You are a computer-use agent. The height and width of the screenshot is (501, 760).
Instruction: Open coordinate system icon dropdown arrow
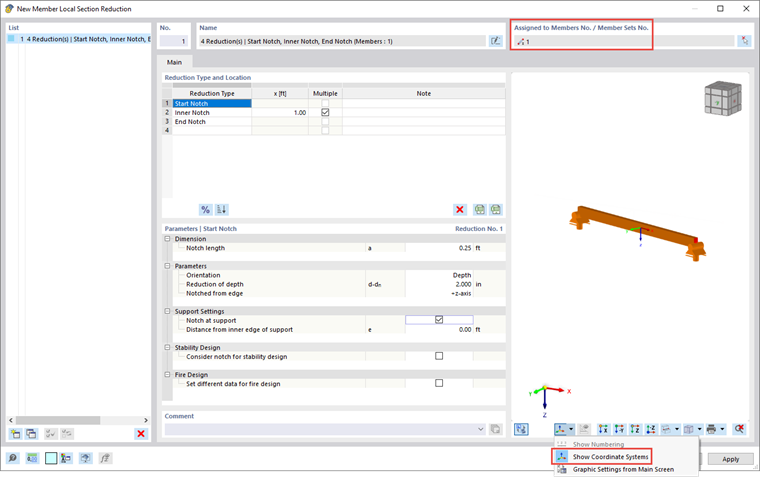571,429
